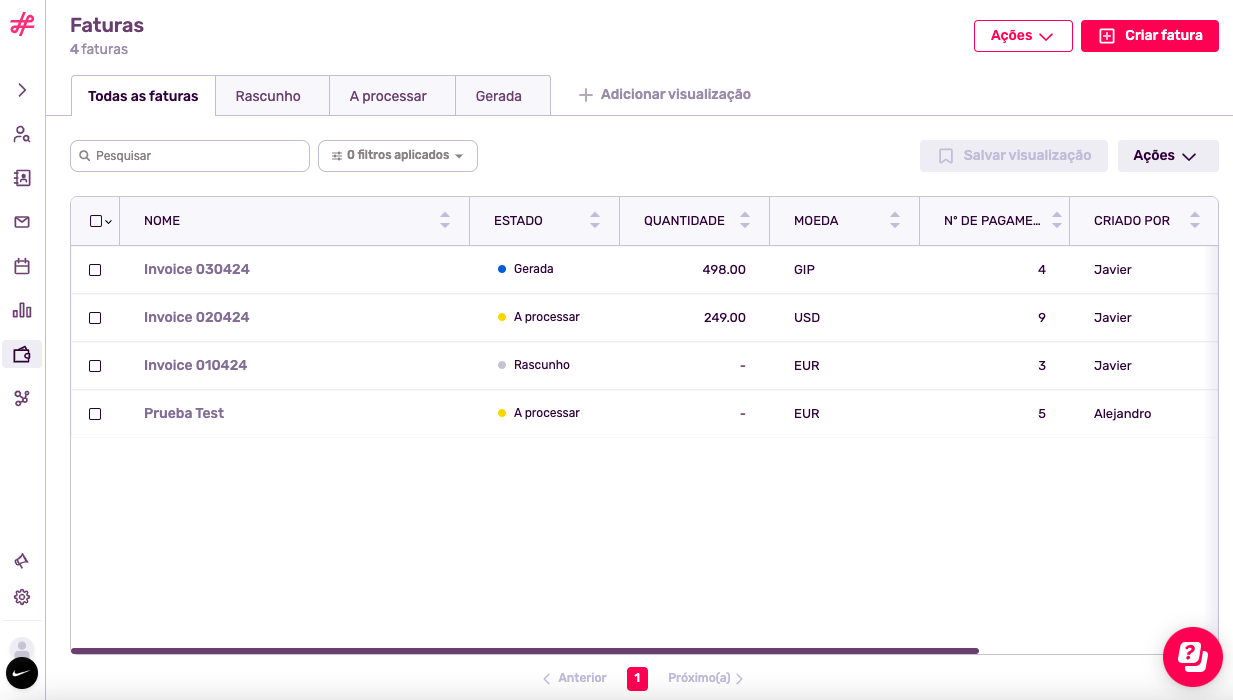Viewport: 1233px width, 700px height.
Task: Click A processar status of Invoice 020424
Action: pyautogui.click(x=539, y=317)
